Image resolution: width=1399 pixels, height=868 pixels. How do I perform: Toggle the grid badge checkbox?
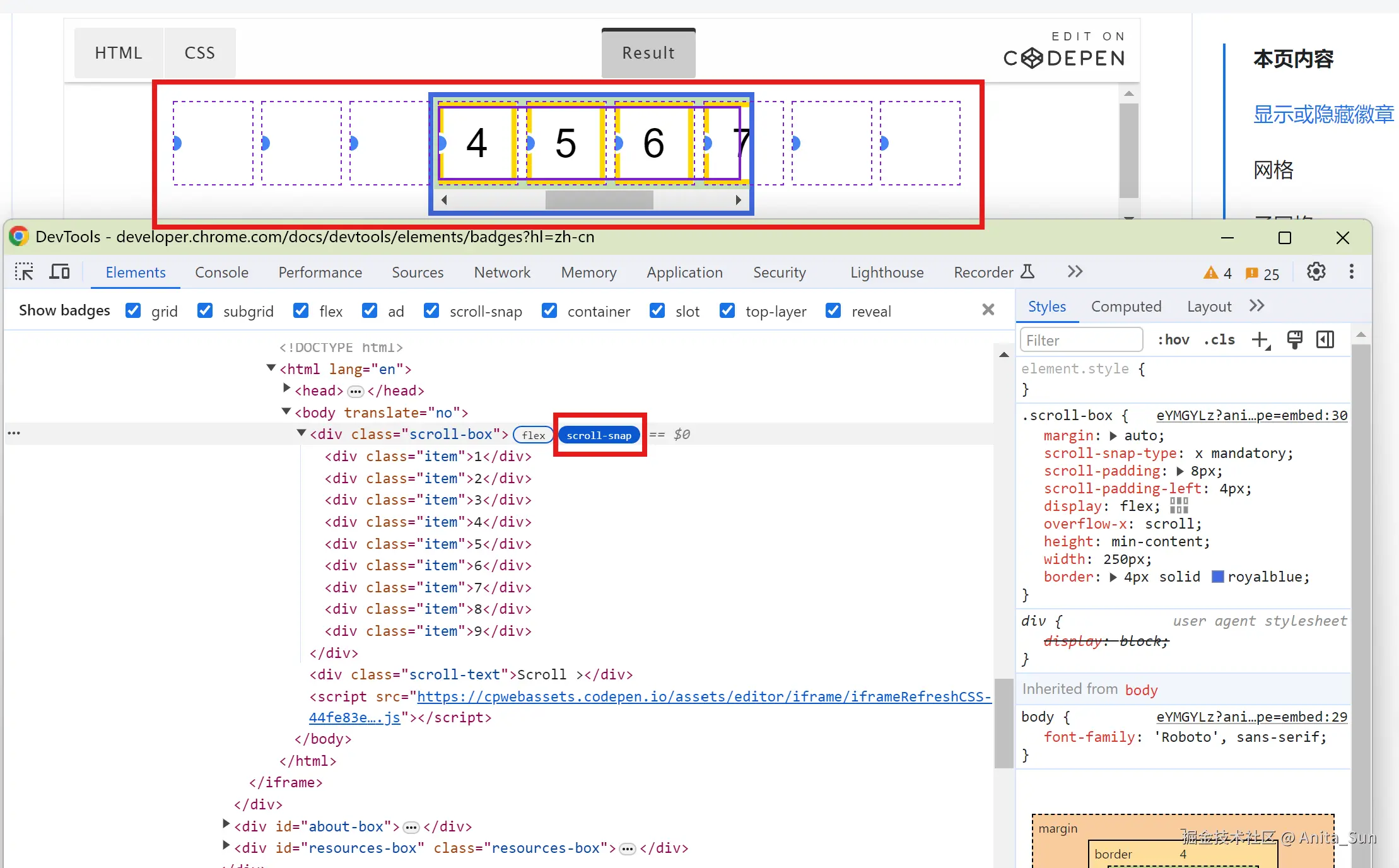coord(133,310)
